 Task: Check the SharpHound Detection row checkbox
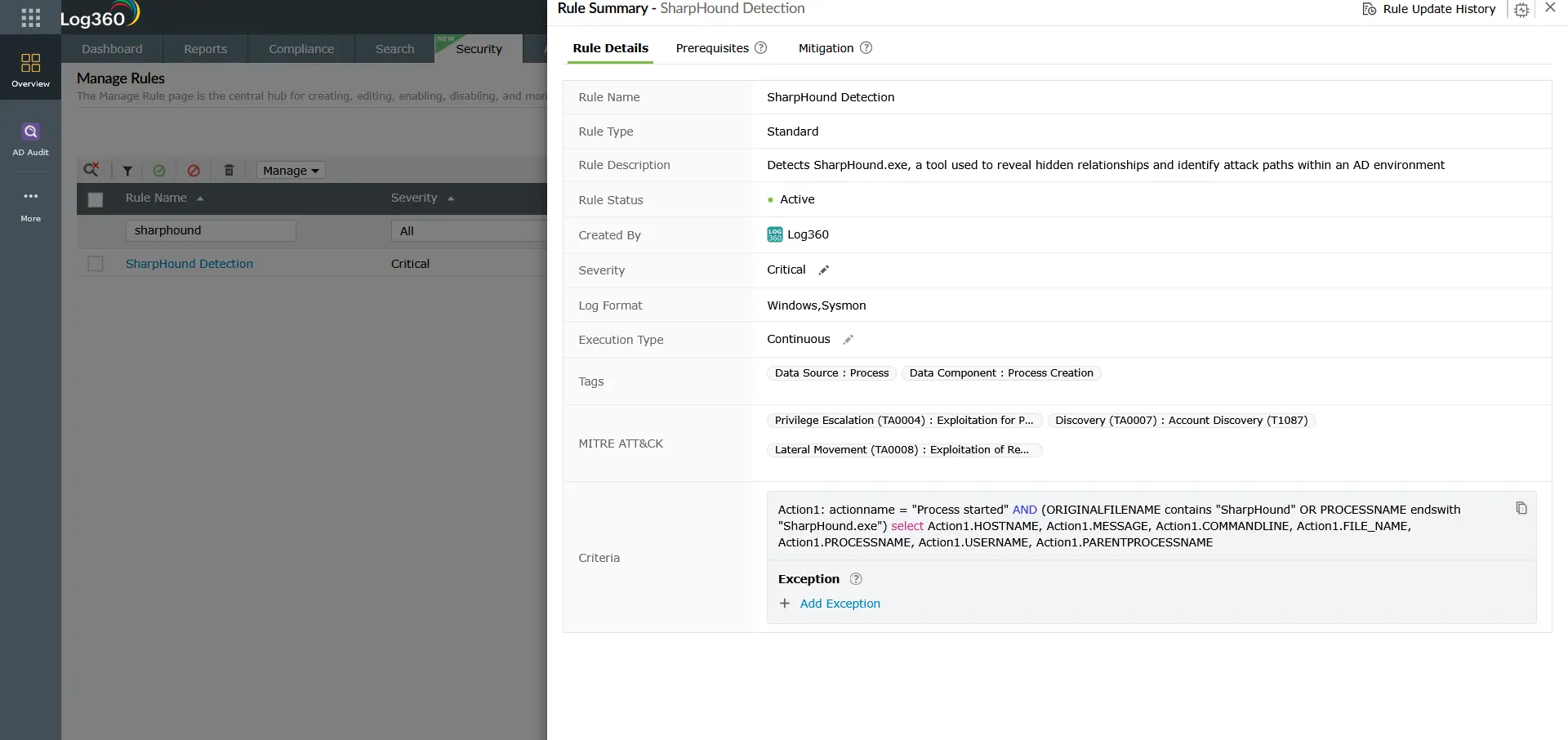(96, 264)
